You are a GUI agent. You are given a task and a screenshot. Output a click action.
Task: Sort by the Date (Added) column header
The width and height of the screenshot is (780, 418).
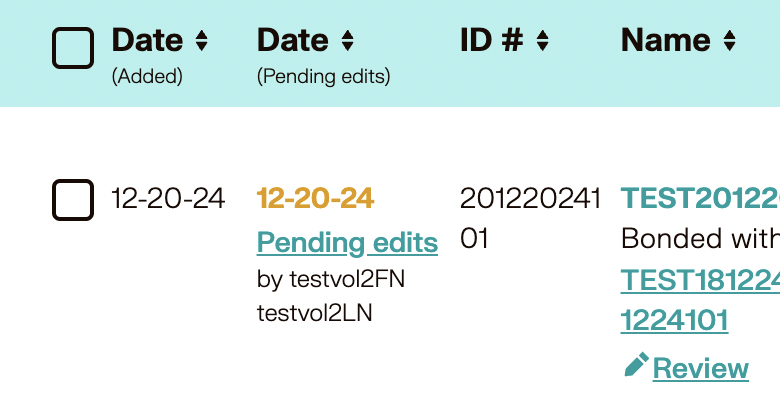point(147,40)
